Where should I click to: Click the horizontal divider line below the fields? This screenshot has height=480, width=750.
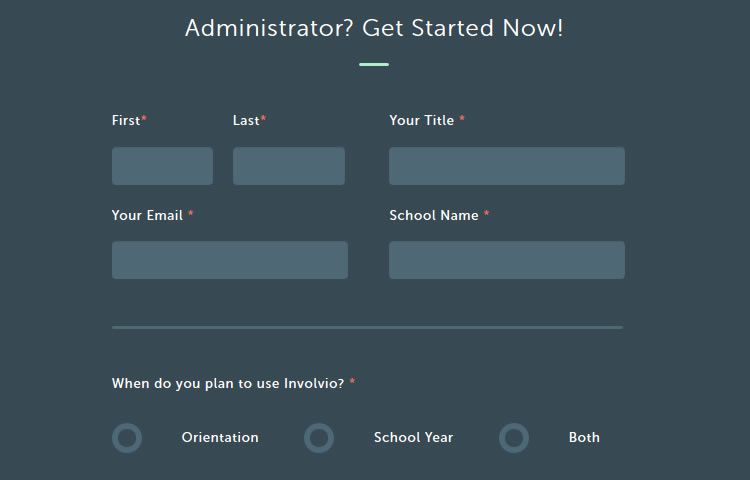tap(367, 327)
